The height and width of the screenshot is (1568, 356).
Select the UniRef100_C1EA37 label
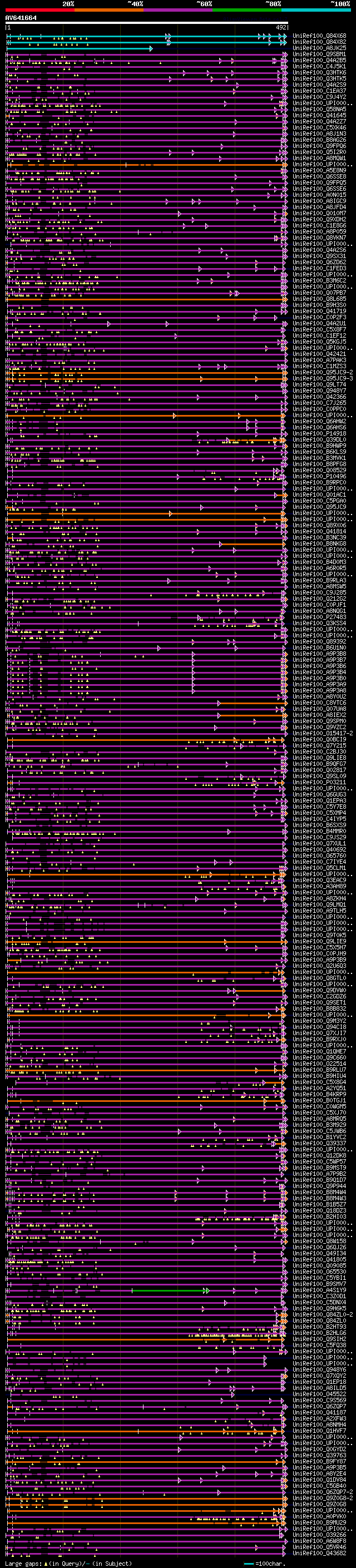coord(319,91)
